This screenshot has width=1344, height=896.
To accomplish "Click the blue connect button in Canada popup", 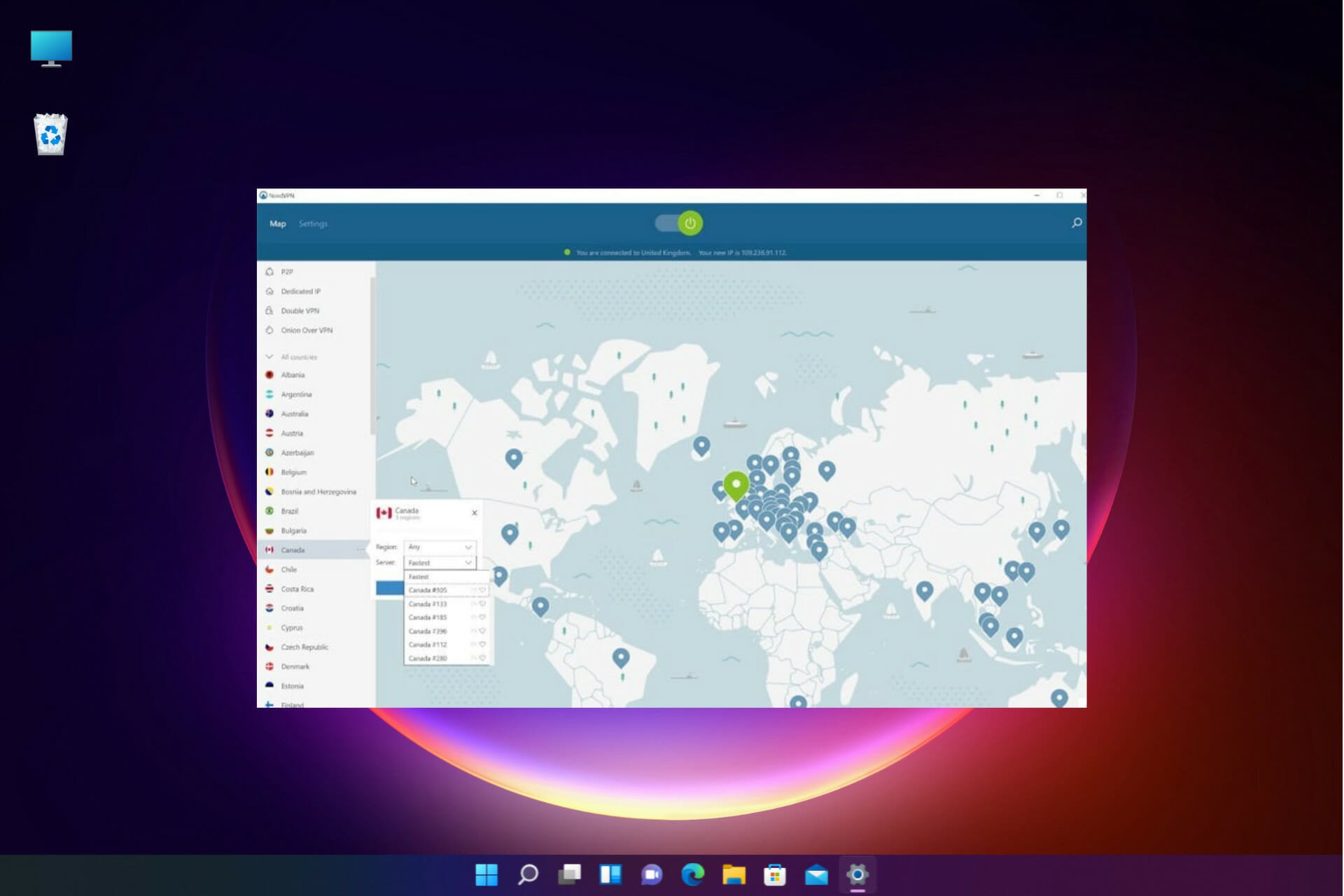I will [x=390, y=588].
